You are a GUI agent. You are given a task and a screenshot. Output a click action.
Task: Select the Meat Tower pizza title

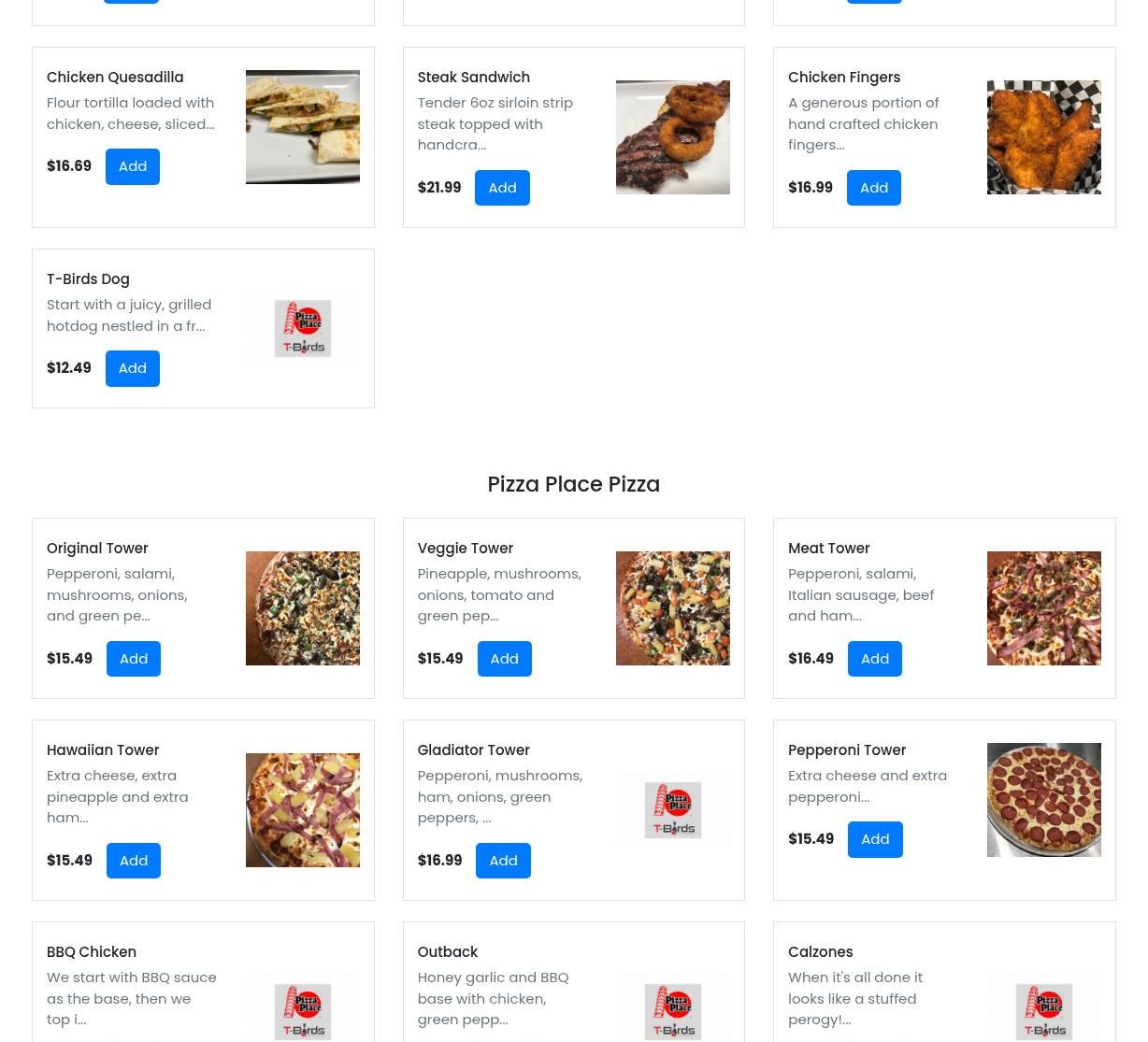point(829,549)
